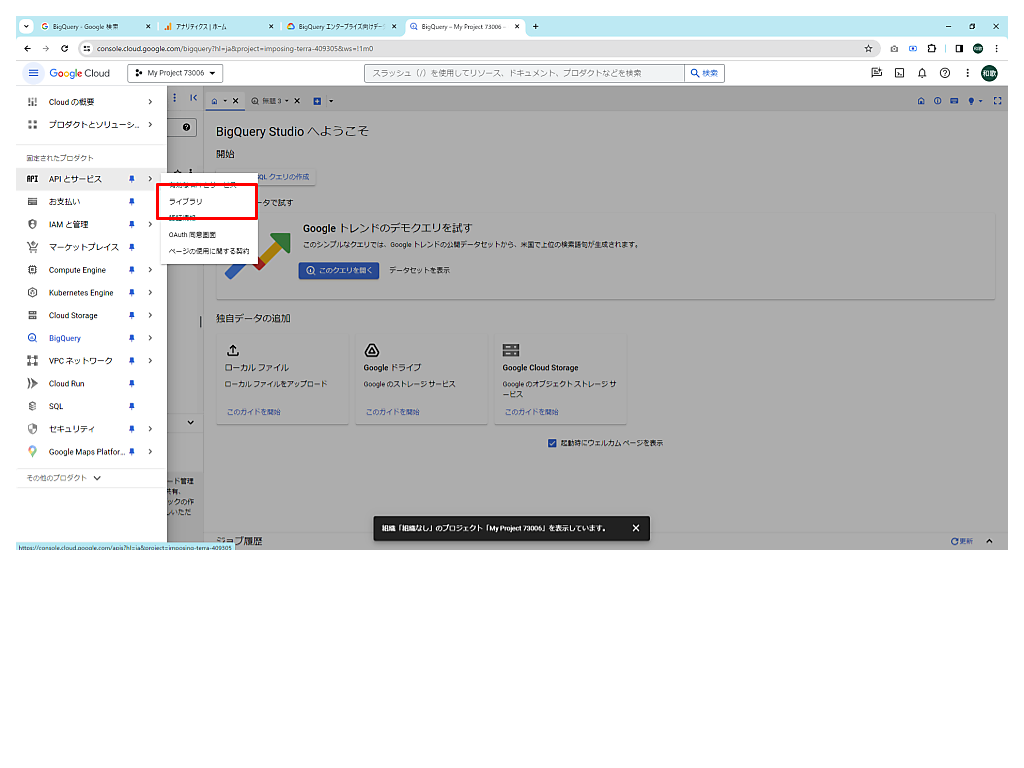Activate Cloud Shell terminal icon
This screenshot has width=1024, height=768.
[x=899, y=73]
